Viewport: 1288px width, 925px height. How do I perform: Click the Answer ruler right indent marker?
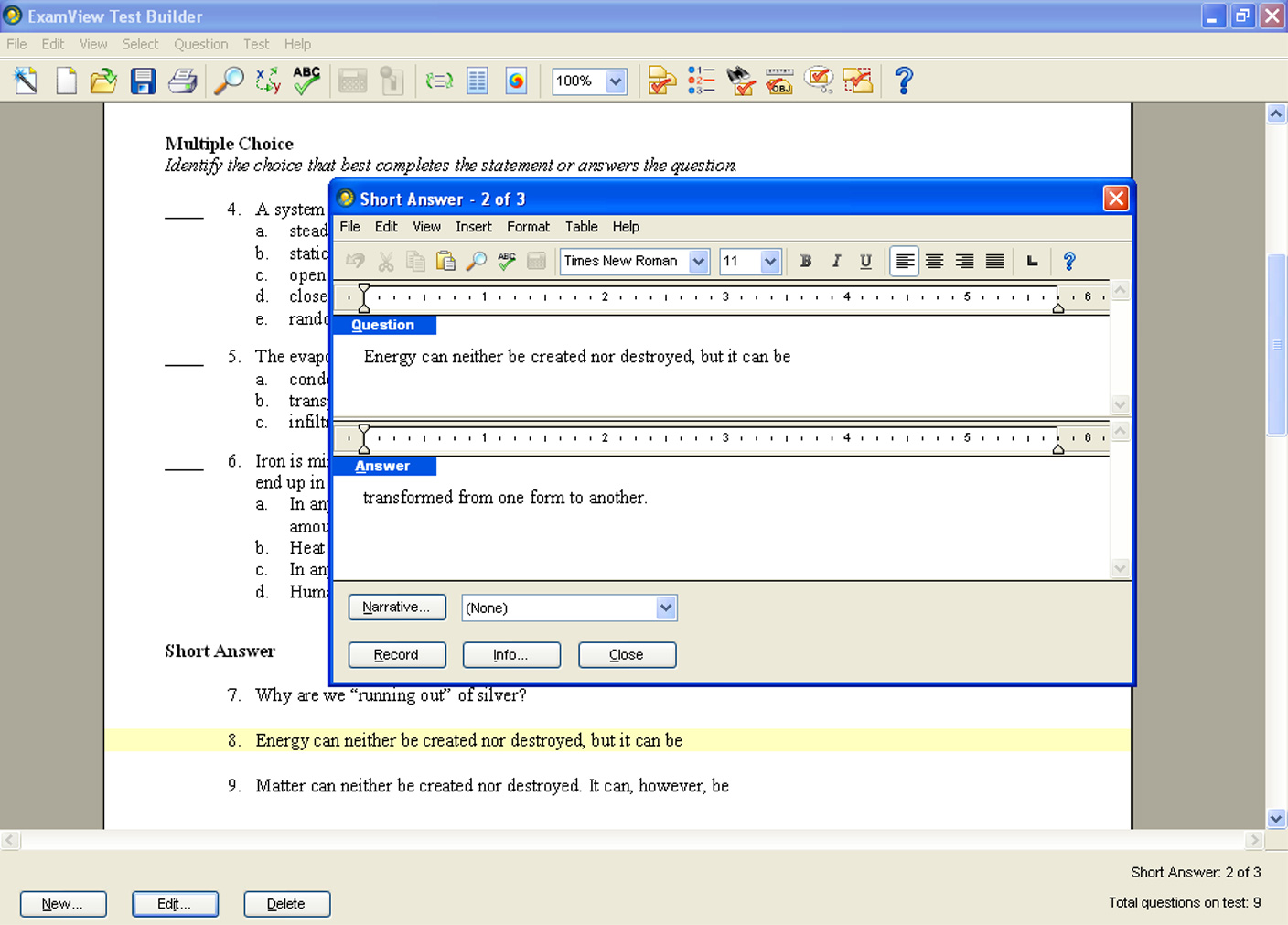click(1058, 449)
